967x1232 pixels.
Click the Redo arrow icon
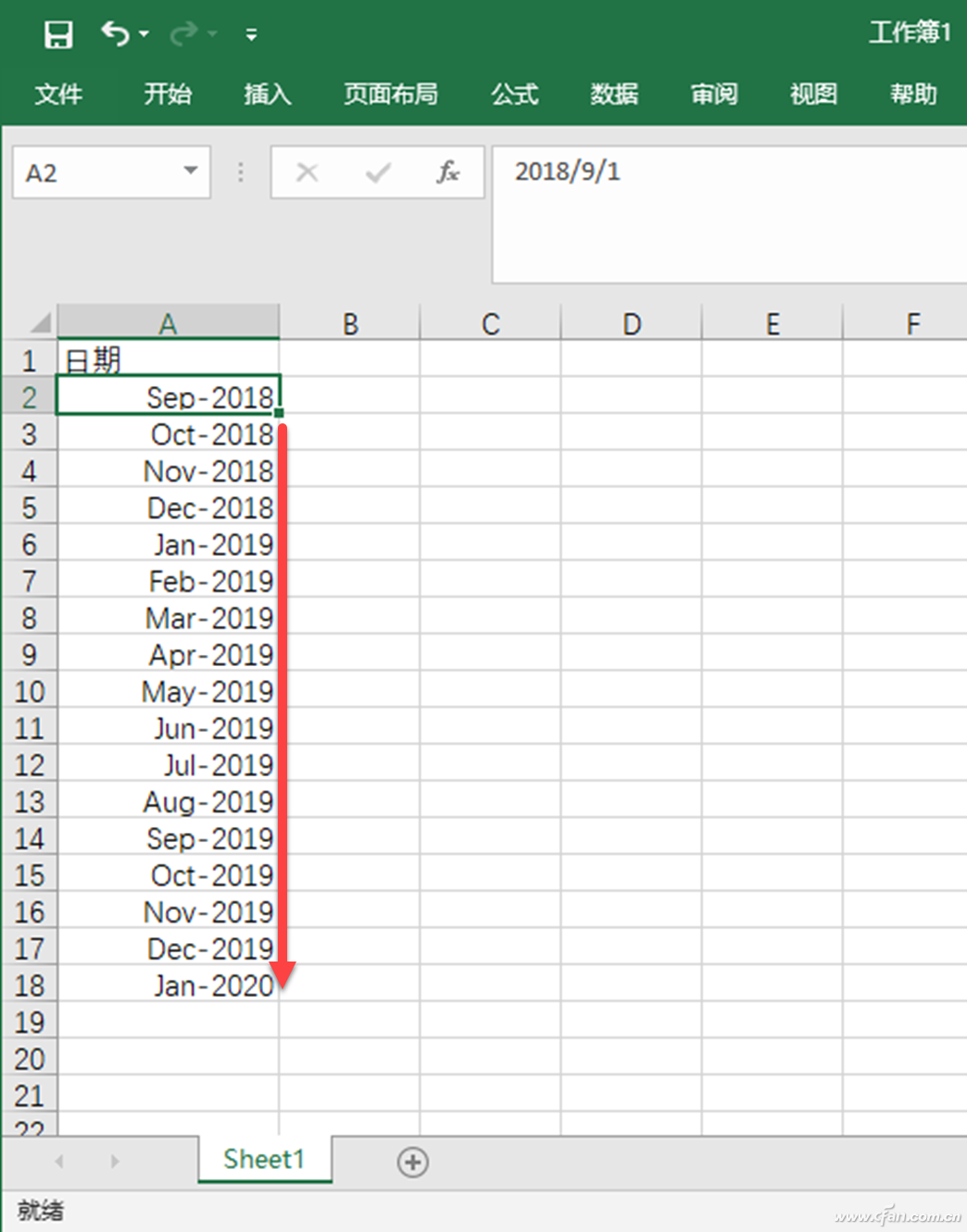coord(183,34)
